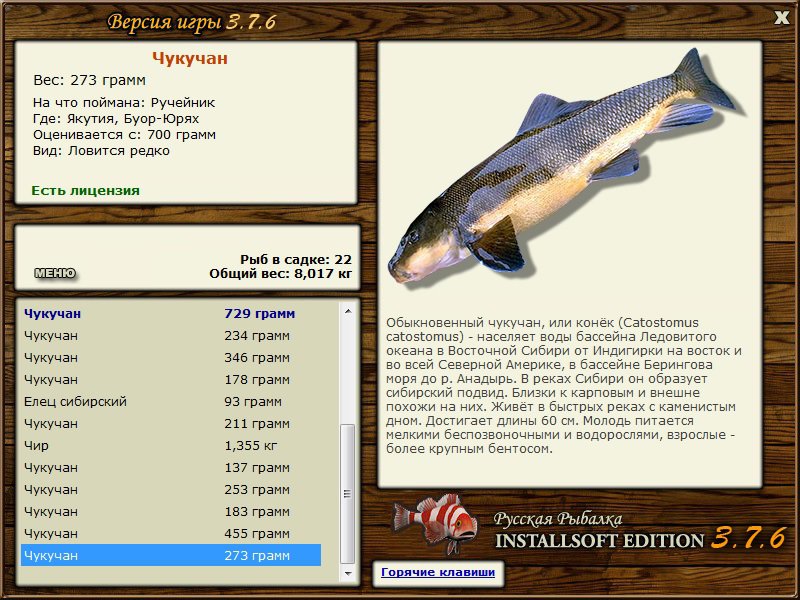Image resolution: width=800 pixels, height=600 pixels.
Task: Click the Оценивается с: 700 грамм line
Action: click(124, 135)
